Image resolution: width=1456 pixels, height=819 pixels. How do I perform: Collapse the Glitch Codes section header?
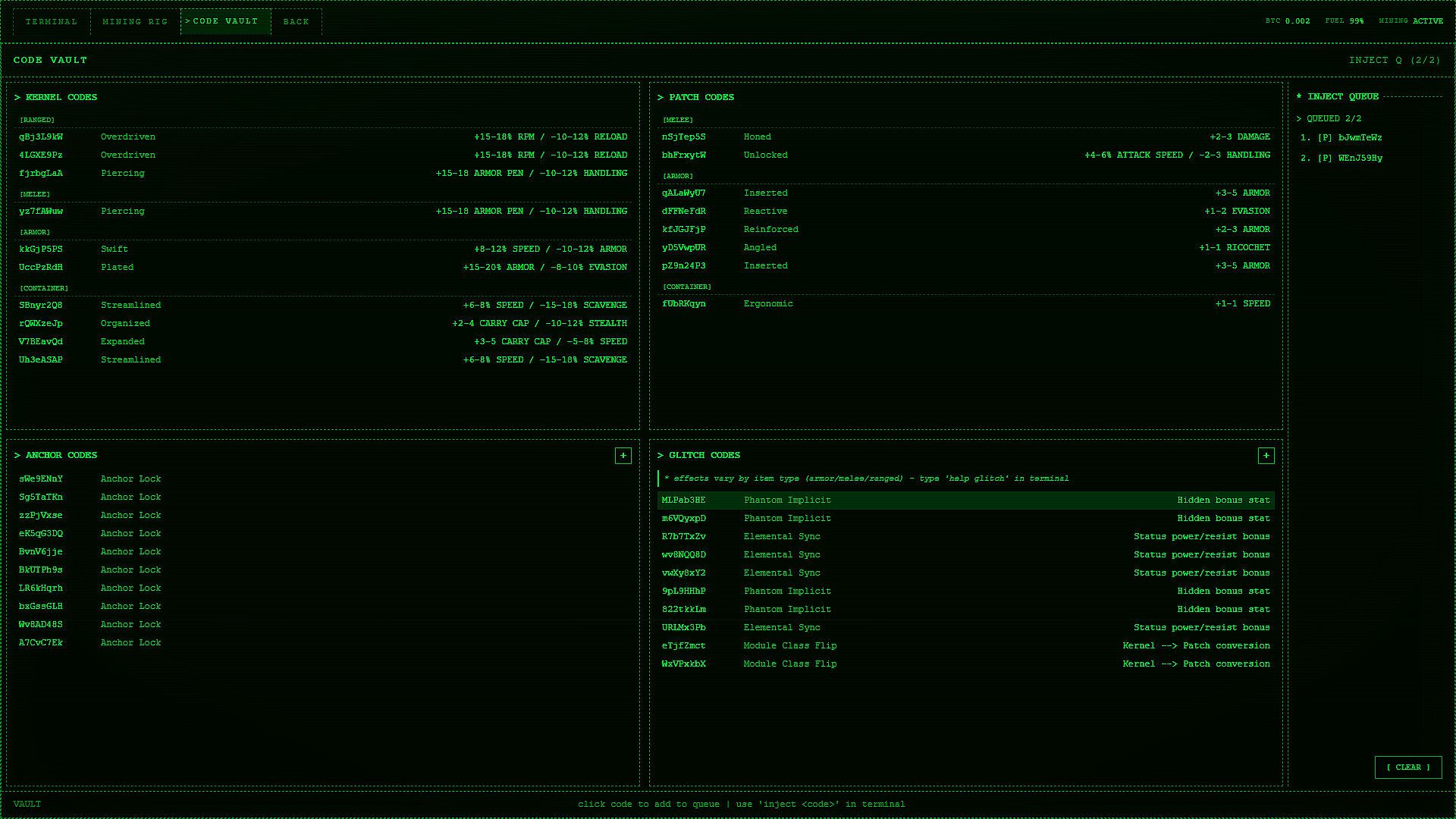(x=704, y=456)
